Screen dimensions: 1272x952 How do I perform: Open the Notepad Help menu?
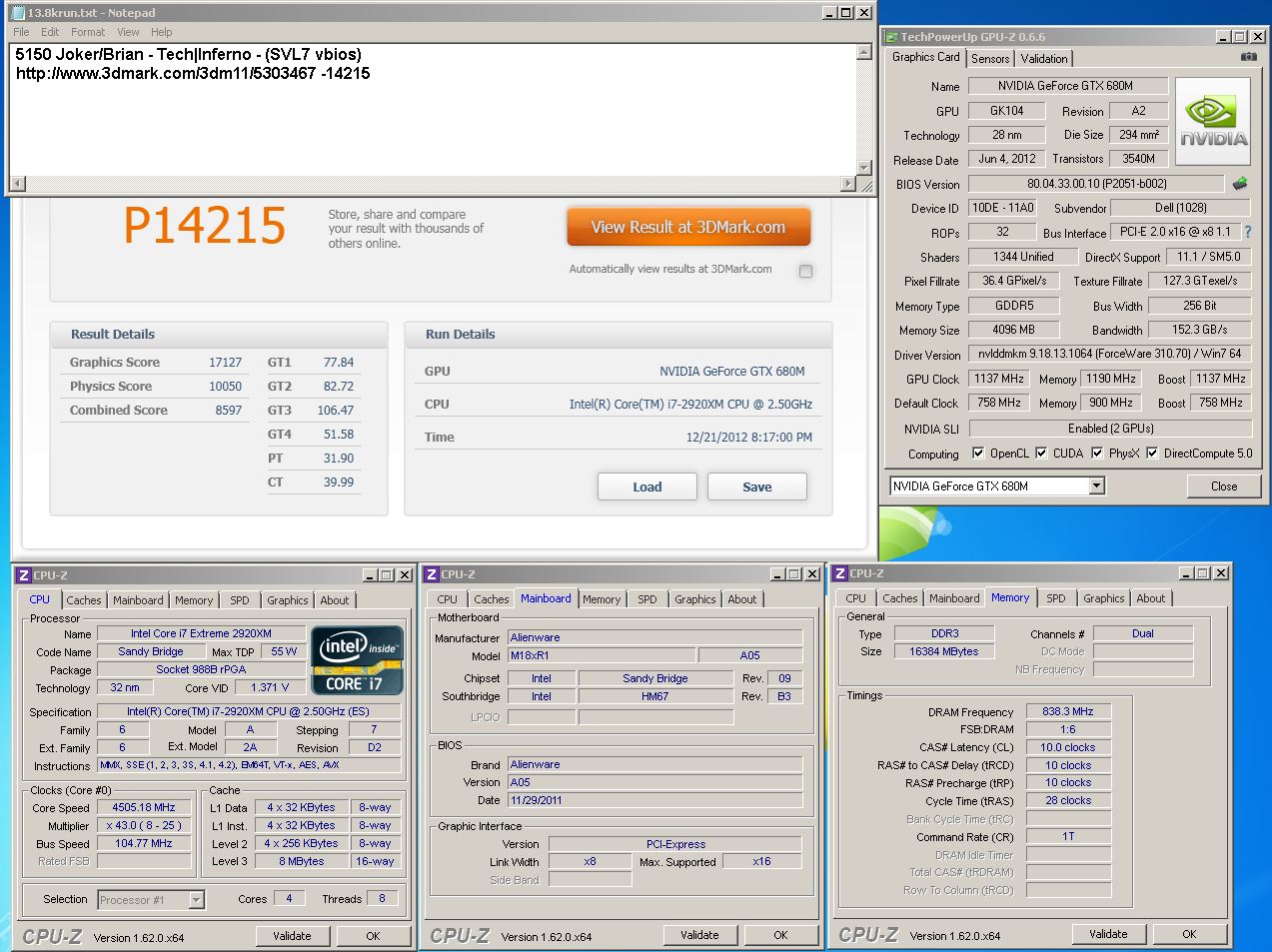point(161,32)
